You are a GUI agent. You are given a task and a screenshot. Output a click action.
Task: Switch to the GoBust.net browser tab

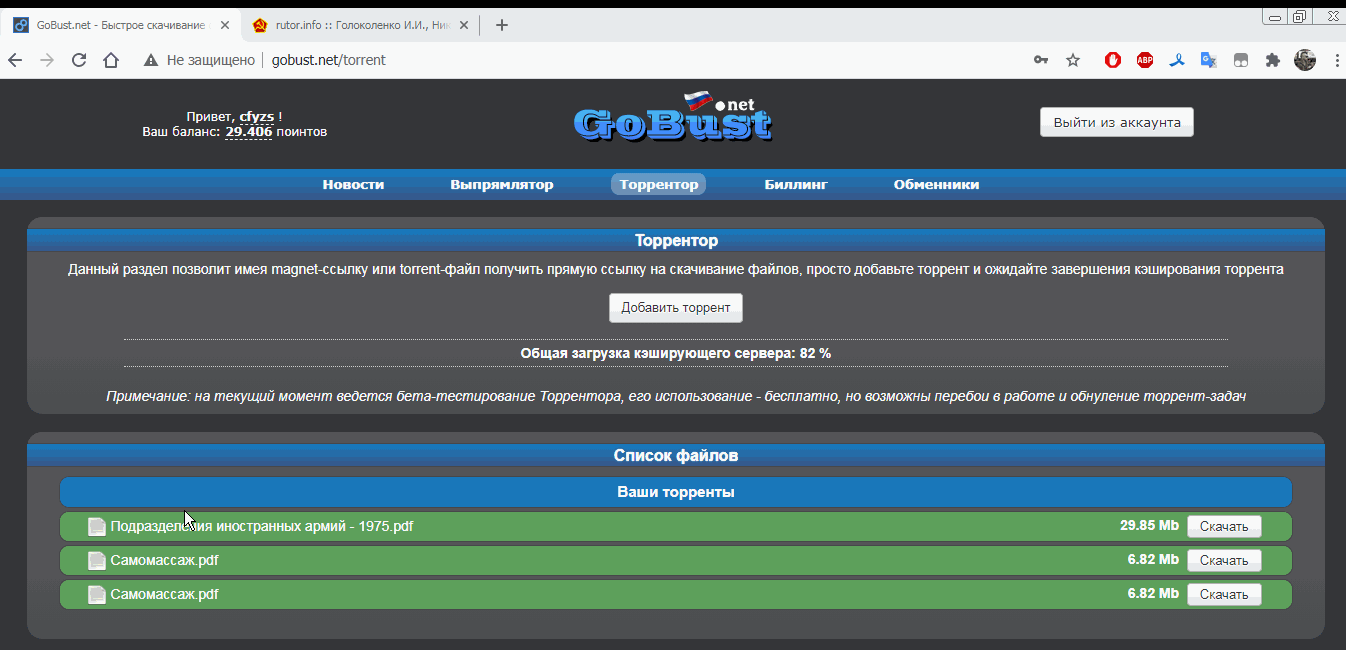(x=120, y=25)
